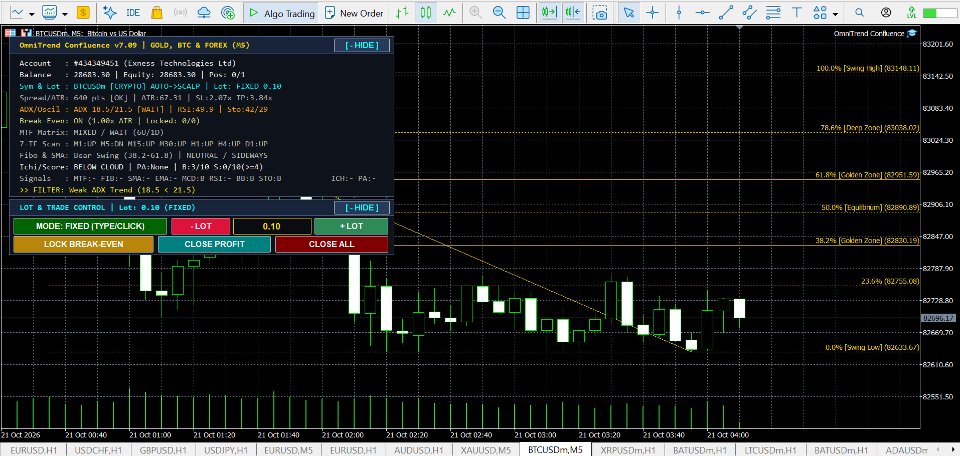Switch chart to candlesticks type
960x456 pixels.
tap(426, 12)
